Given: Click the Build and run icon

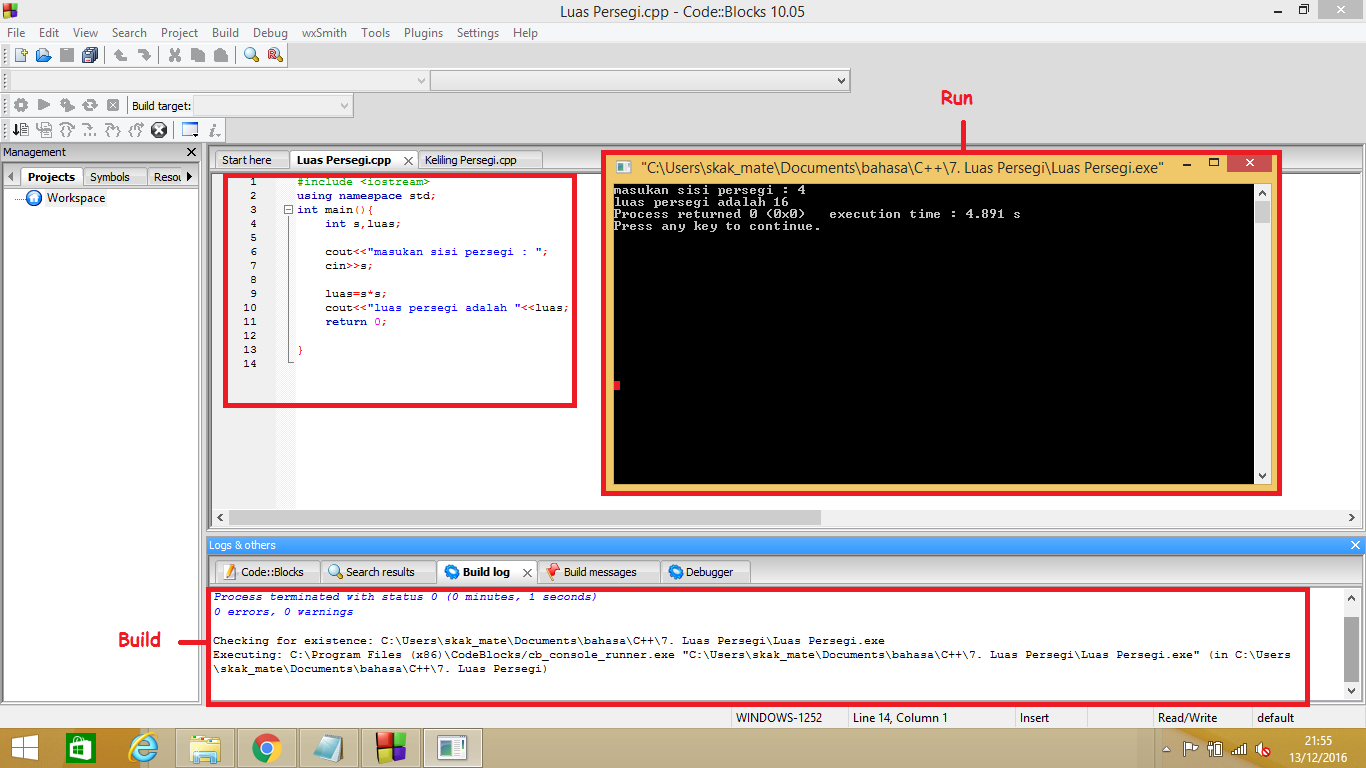Looking at the screenshot, I should (x=67, y=105).
